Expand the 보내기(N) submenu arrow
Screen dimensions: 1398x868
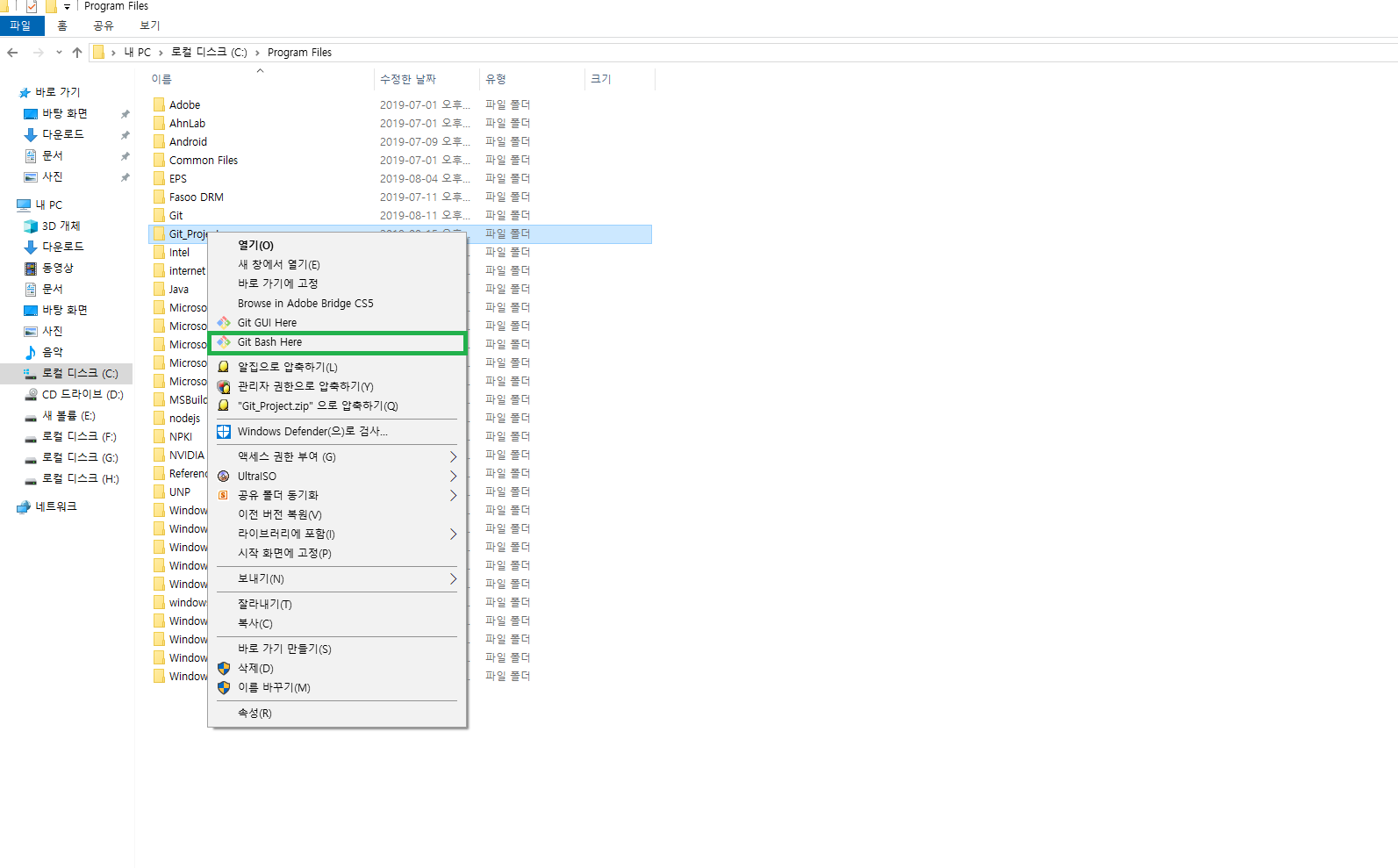click(453, 579)
